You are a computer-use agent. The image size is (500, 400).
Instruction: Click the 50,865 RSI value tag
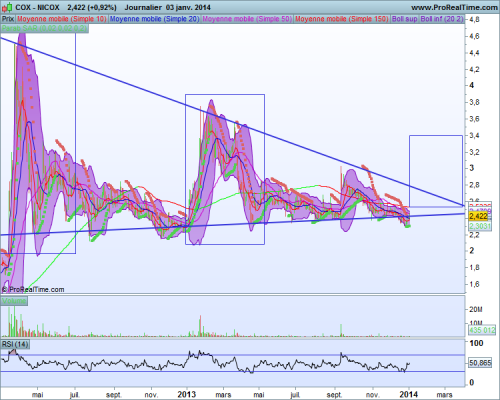point(480,362)
